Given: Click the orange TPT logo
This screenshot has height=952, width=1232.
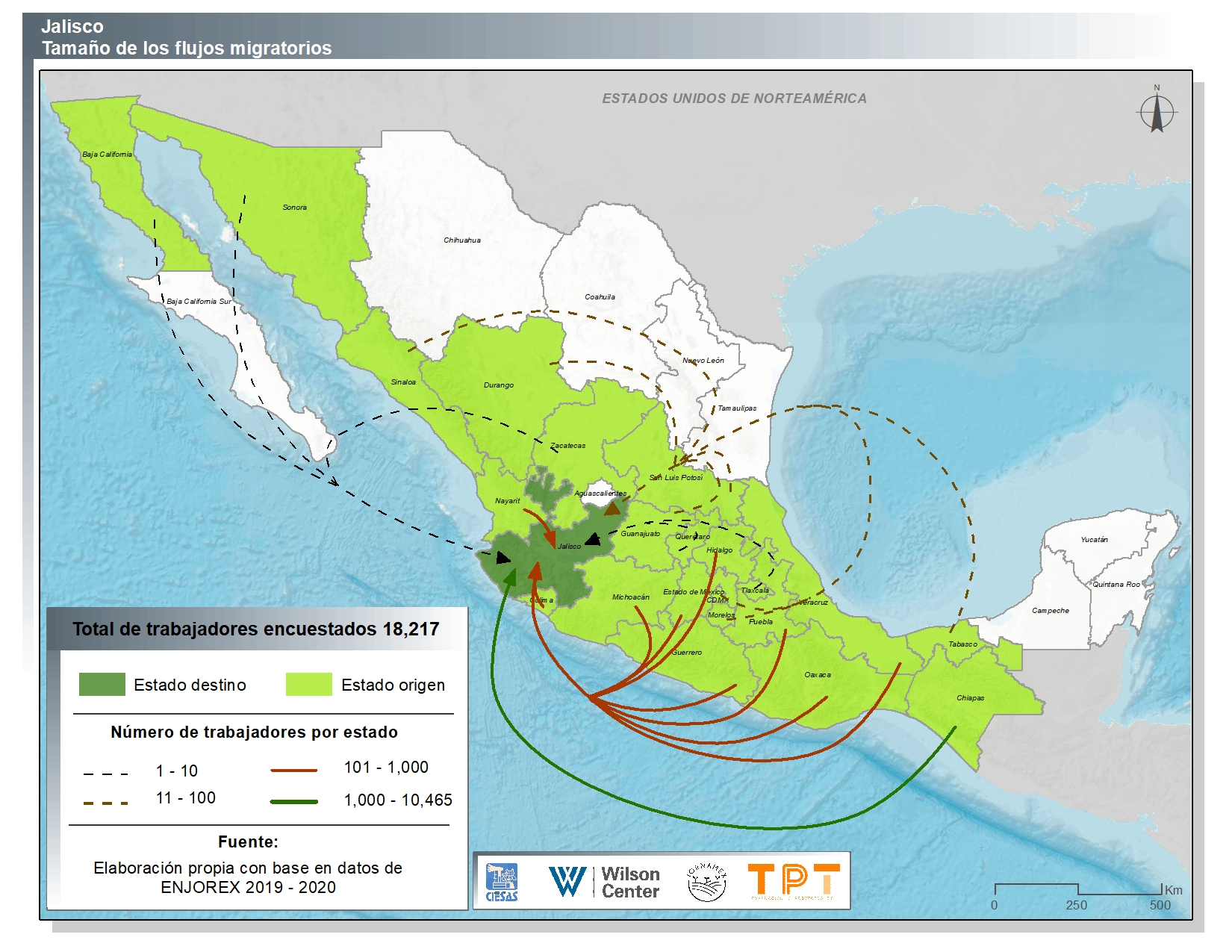Looking at the screenshot, I should [793, 881].
